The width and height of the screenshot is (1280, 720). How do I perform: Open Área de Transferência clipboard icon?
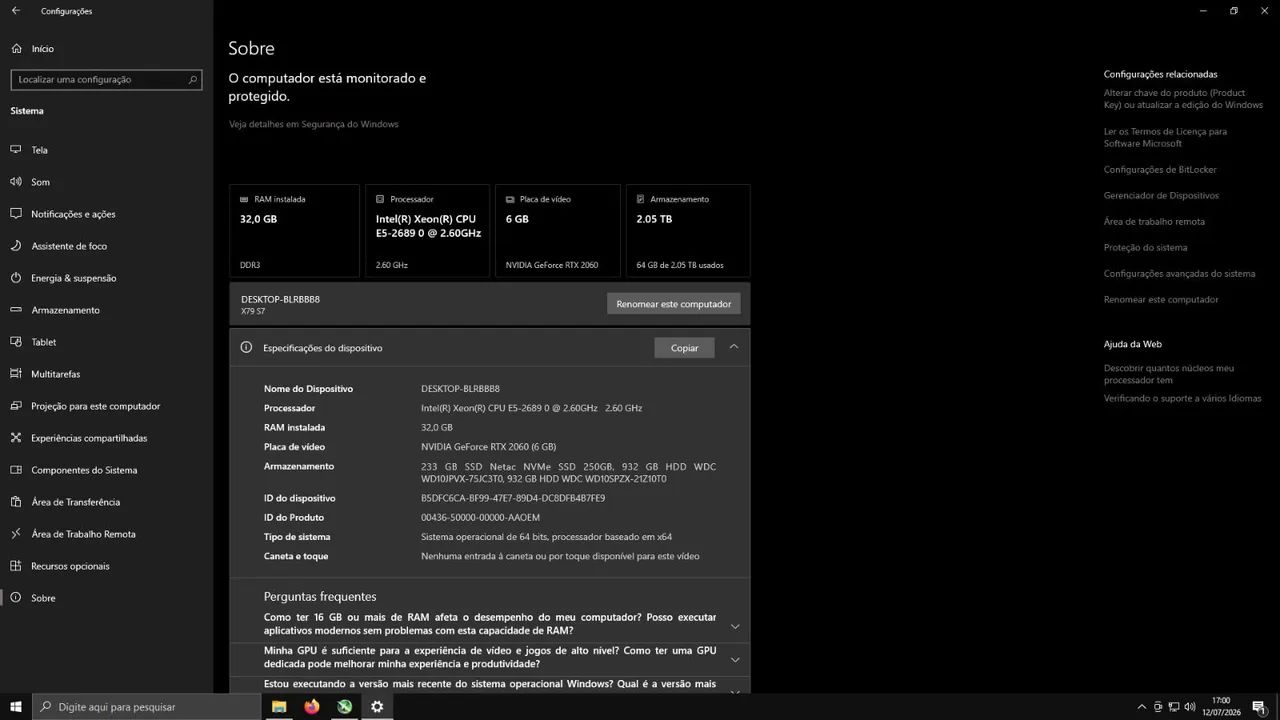coord(15,502)
